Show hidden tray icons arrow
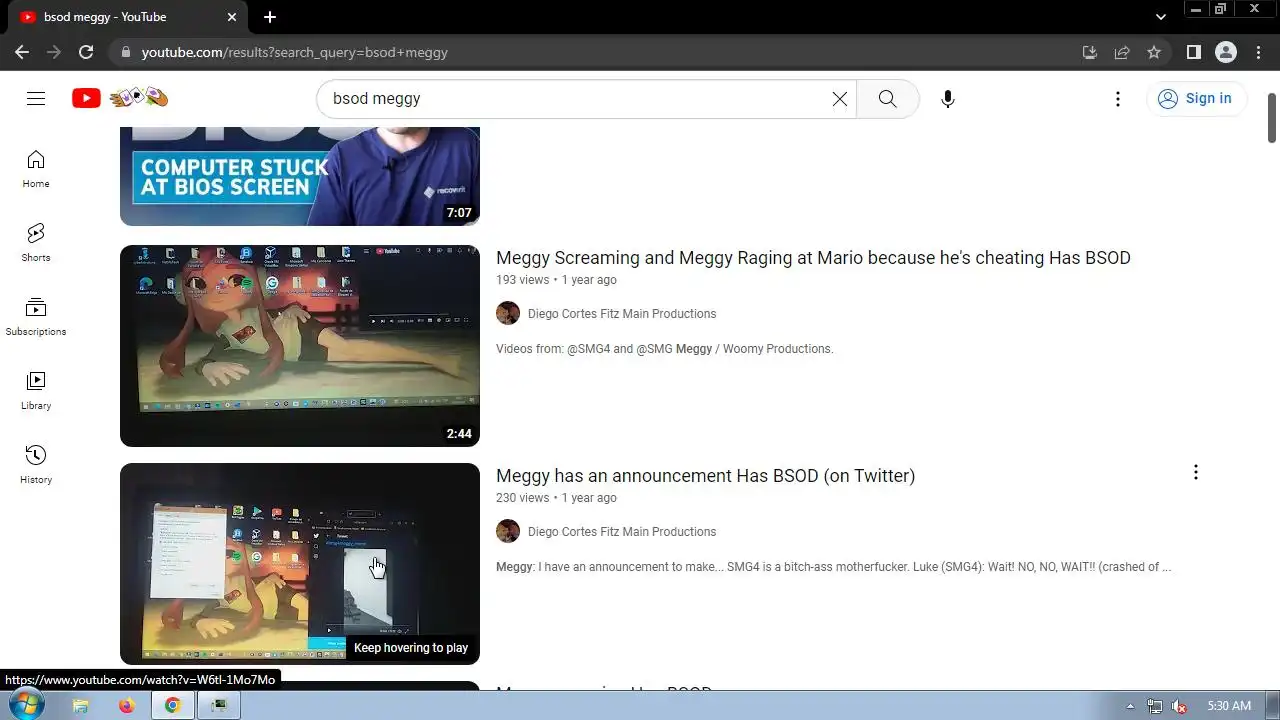Viewport: 1280px width, 720px height. [1130, 706]
